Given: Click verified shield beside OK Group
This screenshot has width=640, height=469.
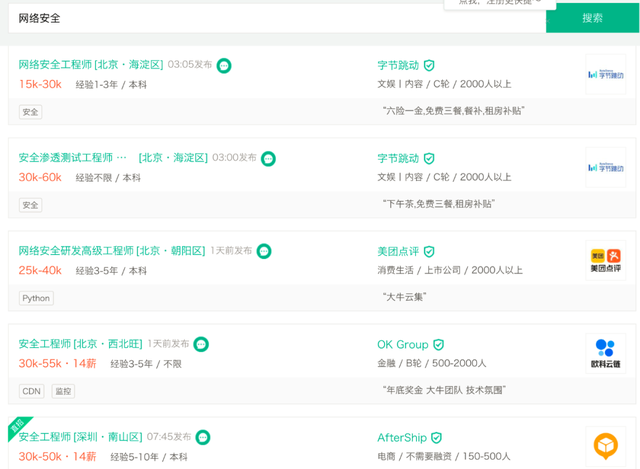Looking at the screenshot, I should pos(438,345).
